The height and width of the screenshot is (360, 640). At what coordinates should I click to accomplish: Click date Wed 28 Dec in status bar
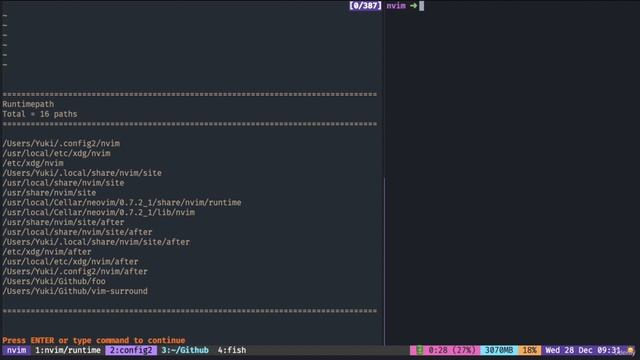pyautogui.click(x=569, y=350)
